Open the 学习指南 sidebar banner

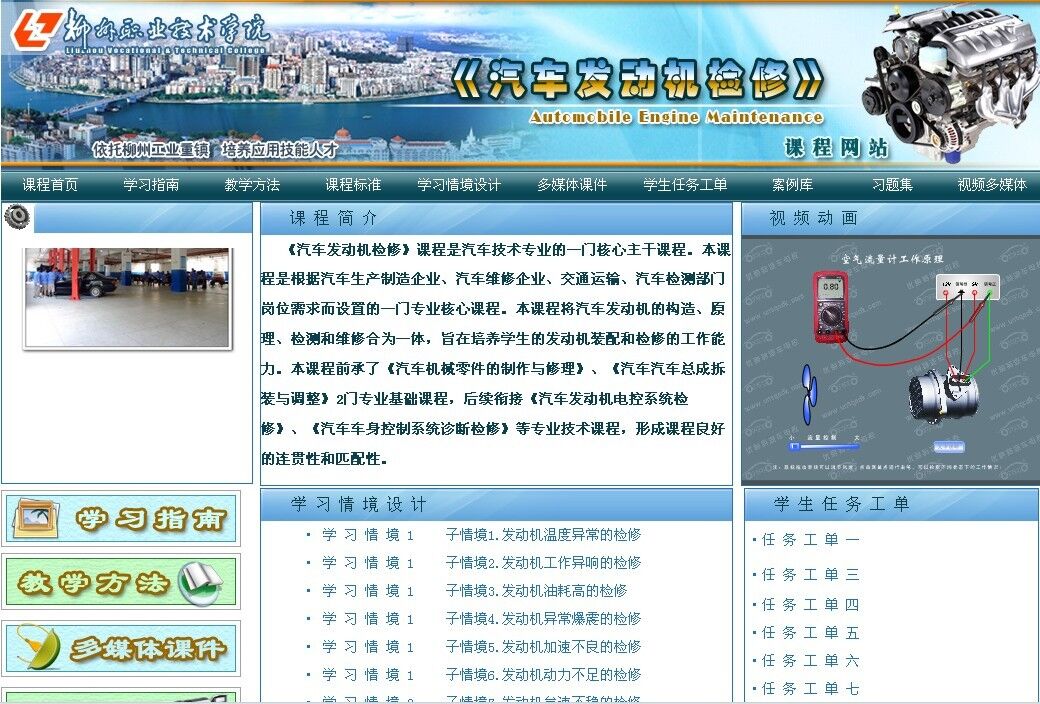click(x=121, y=519)
